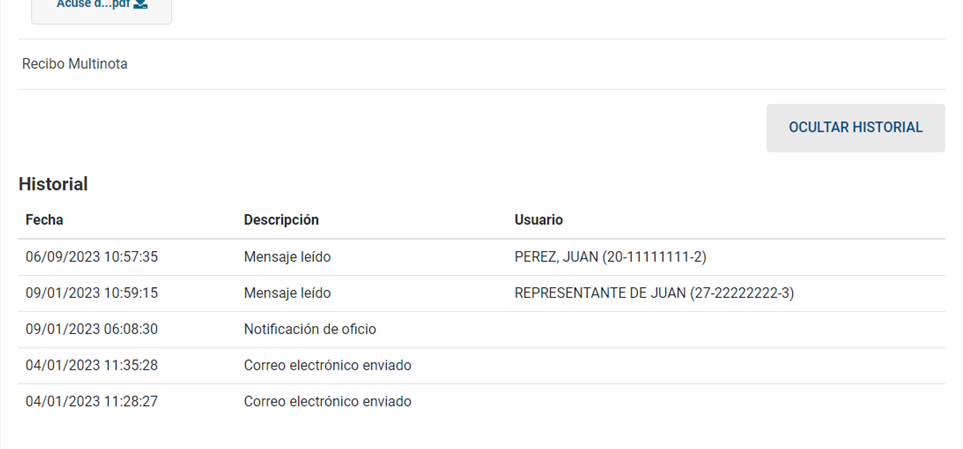Click the first Mensaje leído description
The height and width of the screenshot is (449, 963).
[287, 257]
